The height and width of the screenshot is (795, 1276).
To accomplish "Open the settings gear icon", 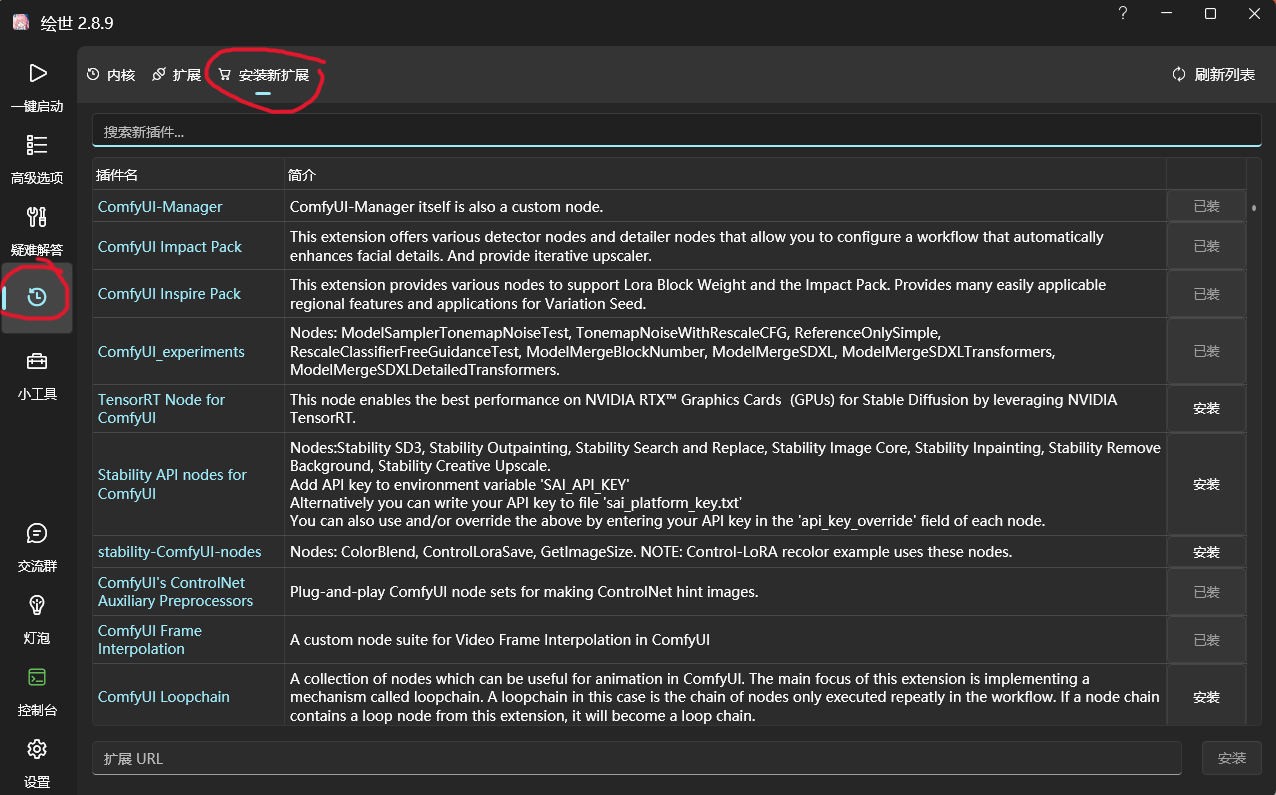I will (37, 749).
